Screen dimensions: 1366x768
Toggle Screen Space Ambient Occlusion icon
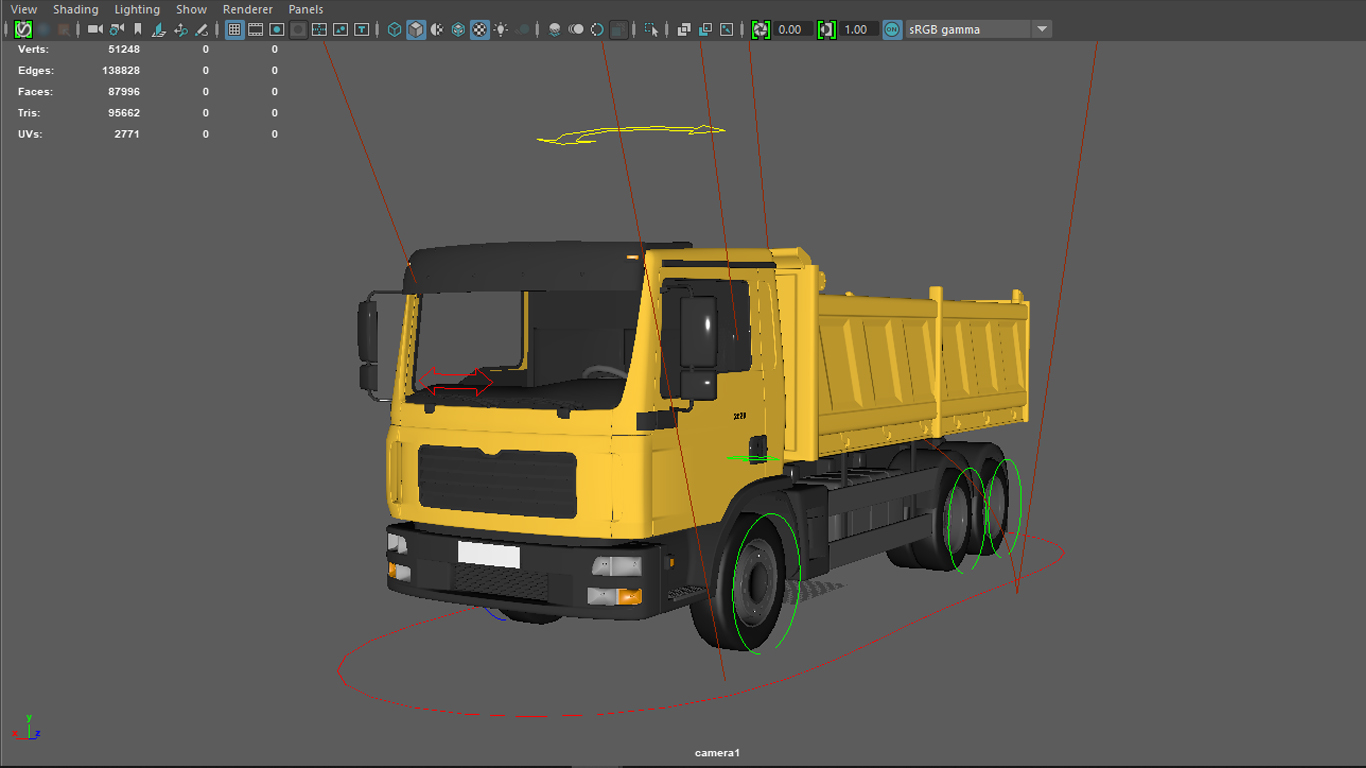tap(555, 29)
